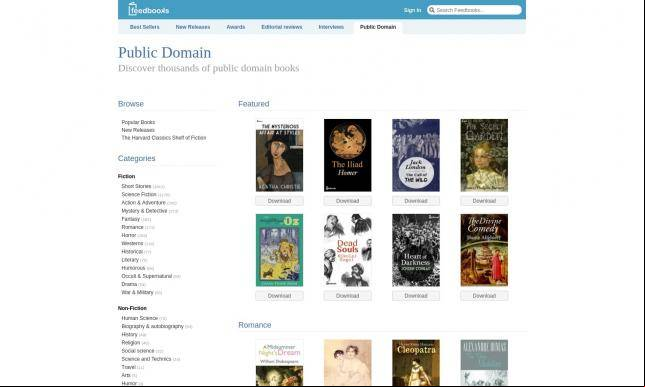Open the Wizard of Oz book cover
Viewport: 645px width, 387px height.
coord(279,250)
